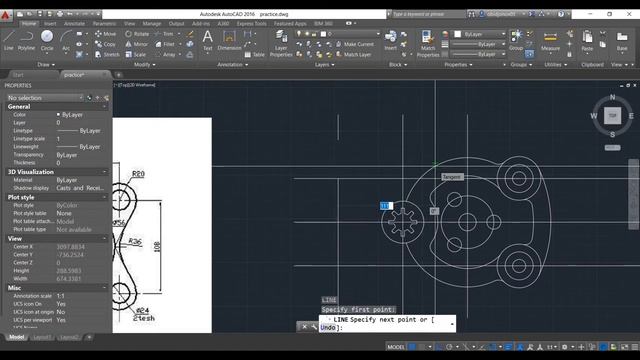
Task: Click the MODEL status bar button
Action: tap(396, 347)
